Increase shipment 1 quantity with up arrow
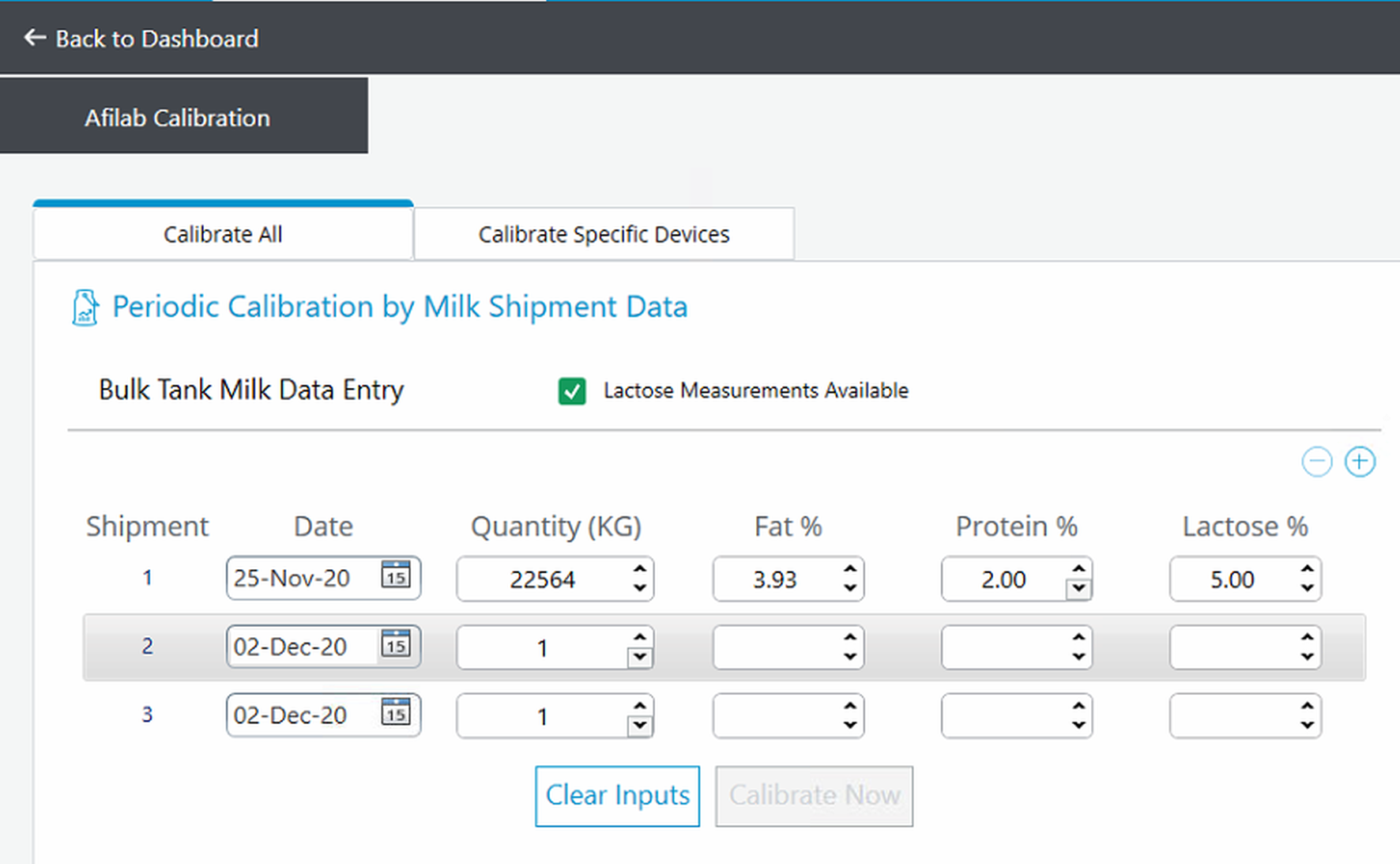 (640, 569)
